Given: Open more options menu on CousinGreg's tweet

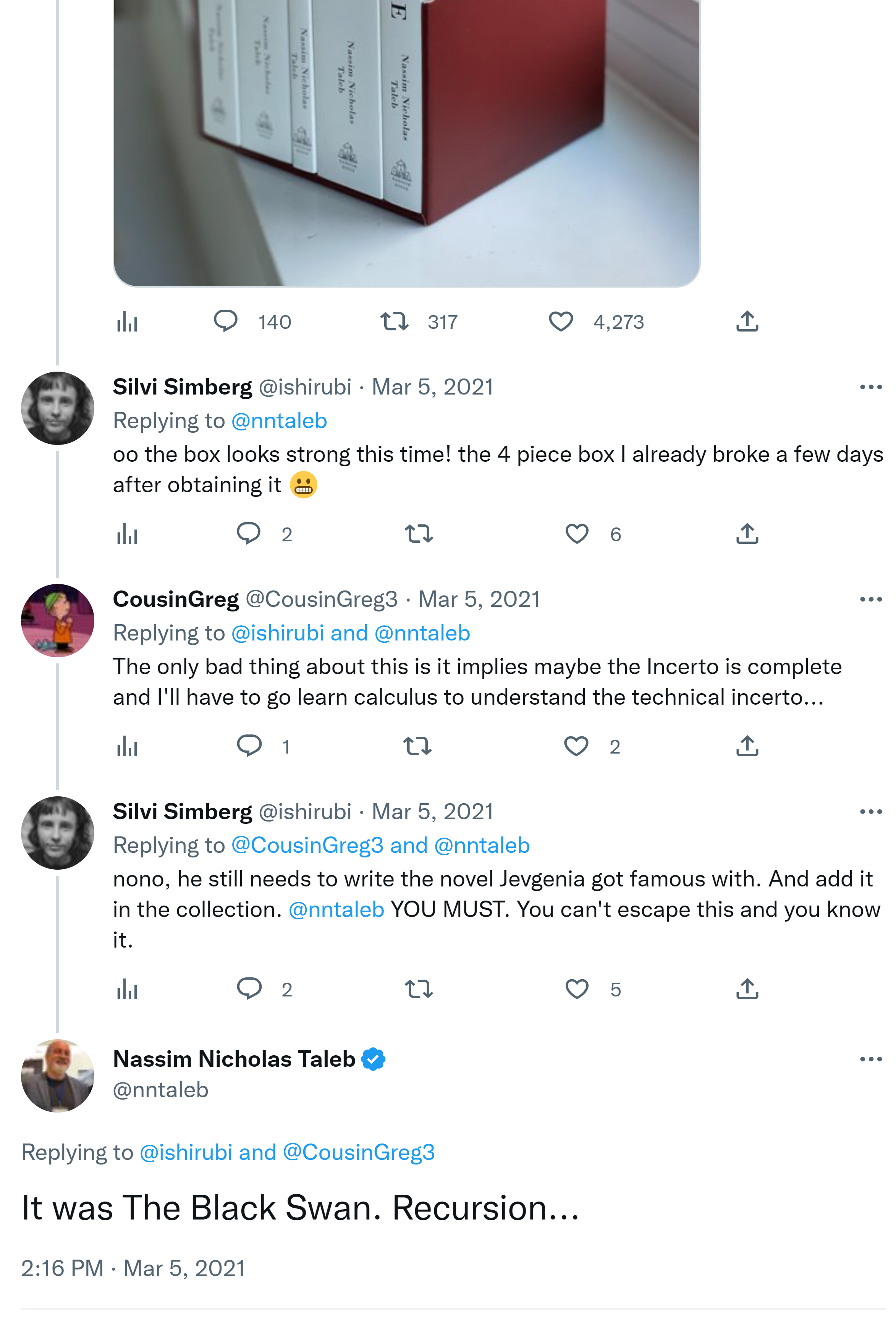Looking at the screenshot, I should coord(871,599).
